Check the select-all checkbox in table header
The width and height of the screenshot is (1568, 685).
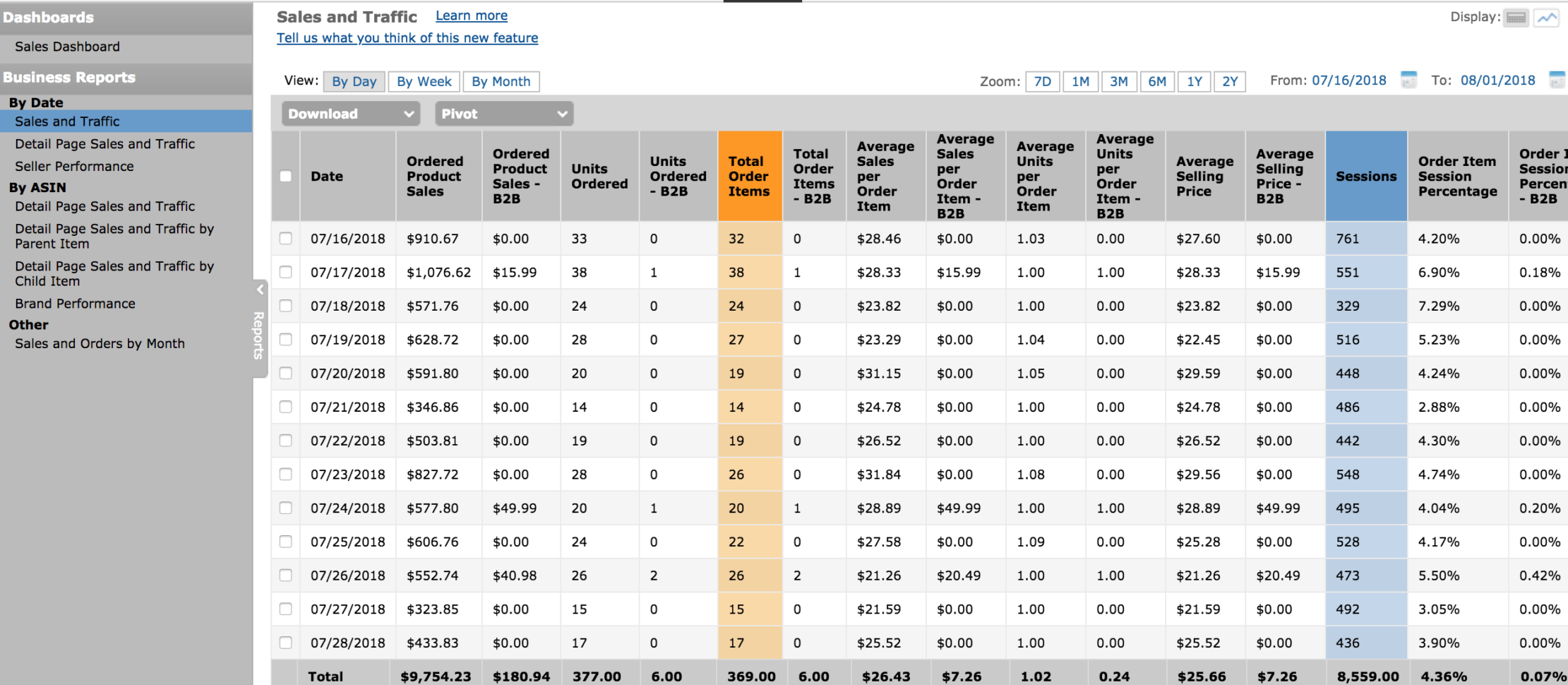tap(285, 176)
